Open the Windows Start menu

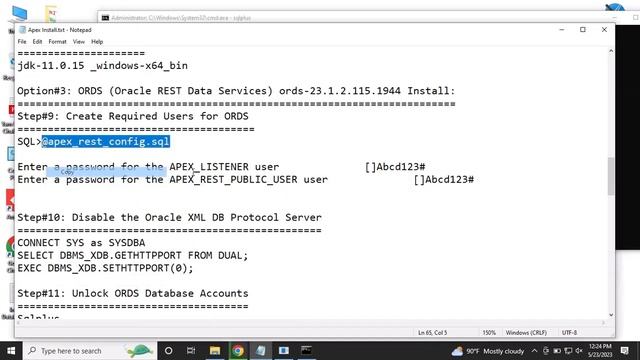click(11, 351)
